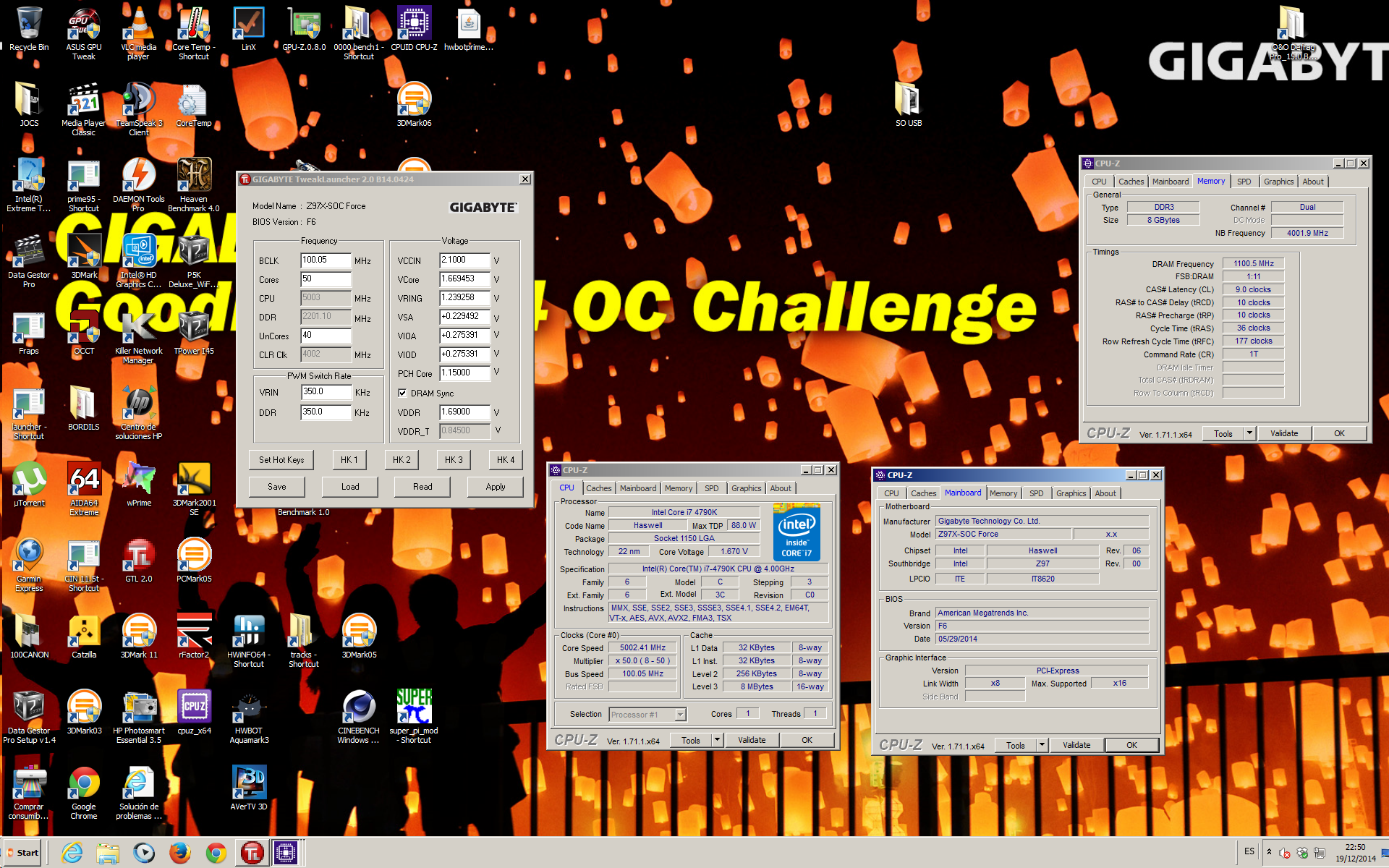This screenshot has height=868, width=1389.
Task: Launch CINEBENCH Windows desktop icon
Action: click(x=359, y=716)
